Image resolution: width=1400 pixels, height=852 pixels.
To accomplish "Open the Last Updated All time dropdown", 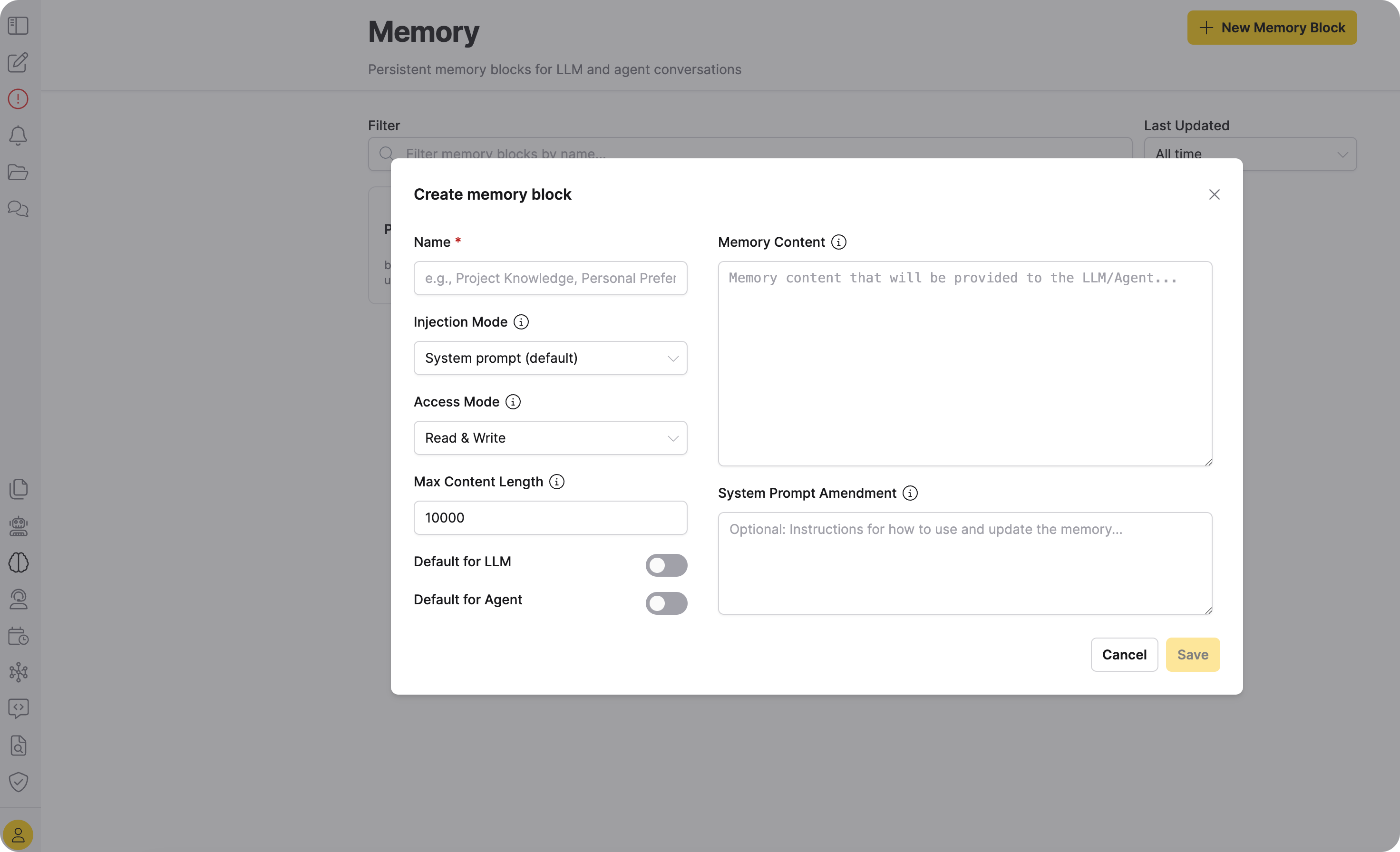I will pyautogui.click(x=1250, y=154).
